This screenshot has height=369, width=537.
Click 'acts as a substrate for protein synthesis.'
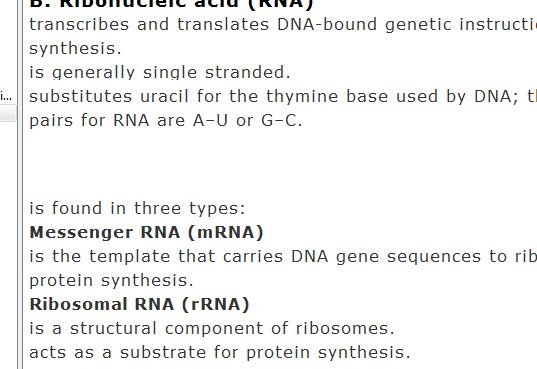point(220,352)
